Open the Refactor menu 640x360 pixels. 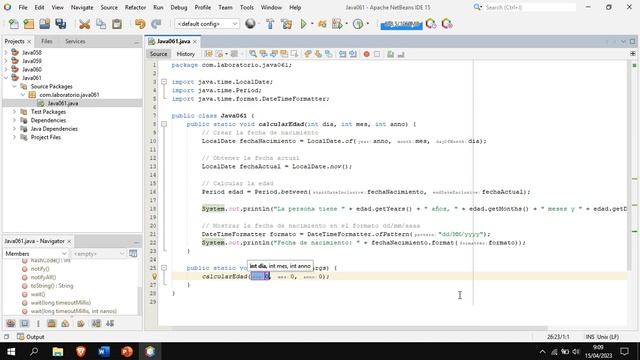coord(135,7)
